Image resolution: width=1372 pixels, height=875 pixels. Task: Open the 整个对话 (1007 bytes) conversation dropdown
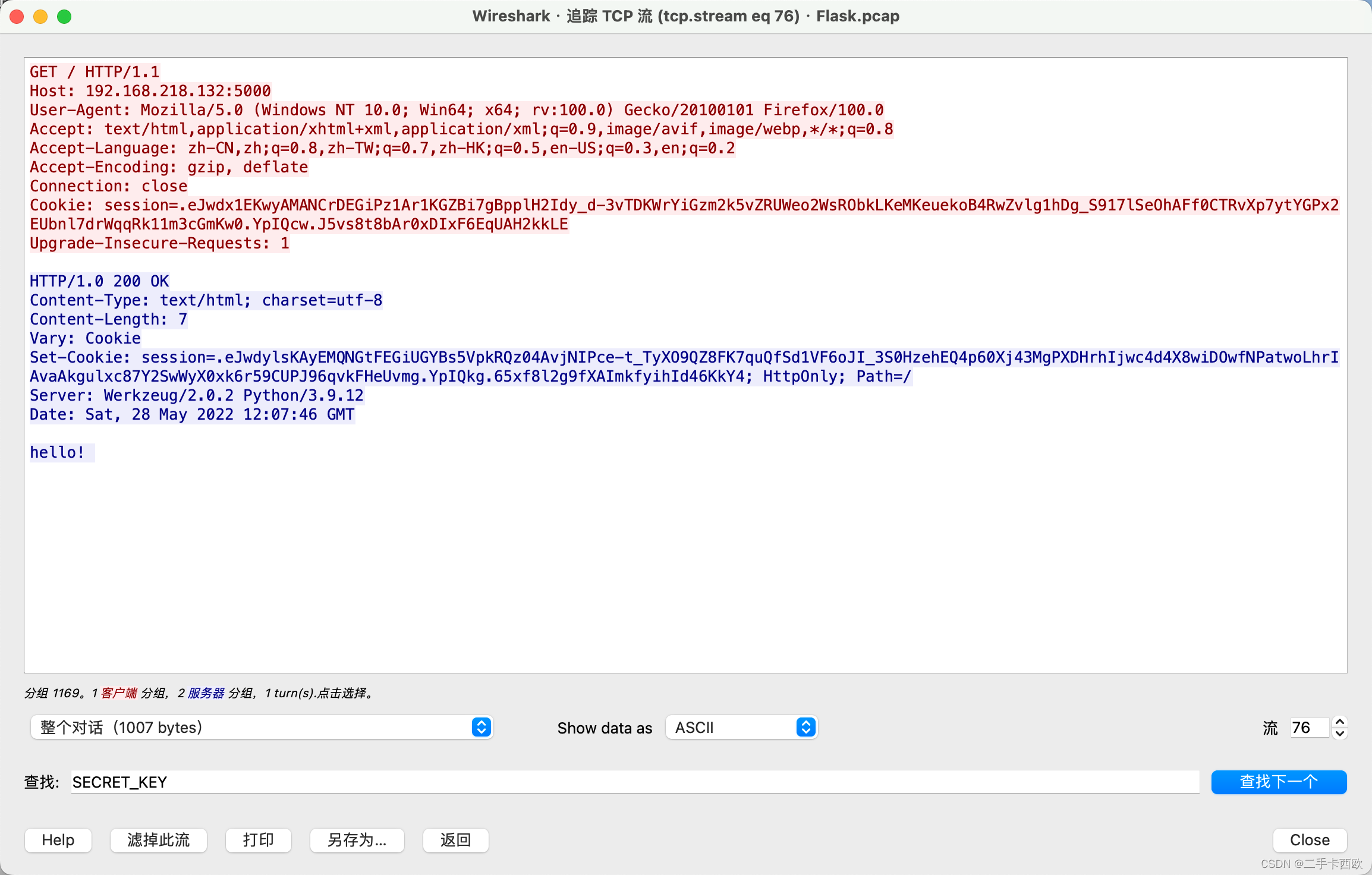262,727
